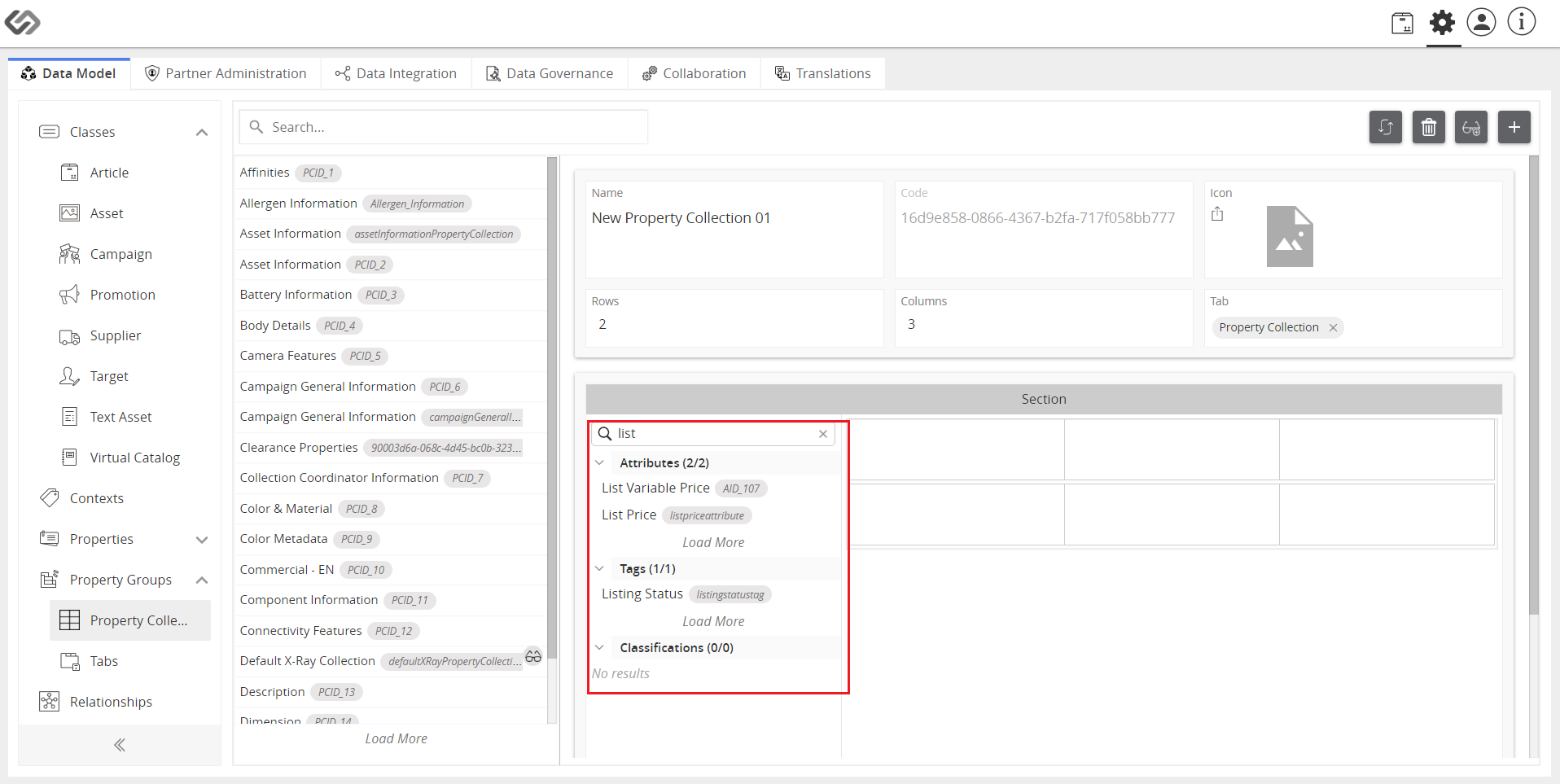Select the Promotion class item

click(130, 295)
